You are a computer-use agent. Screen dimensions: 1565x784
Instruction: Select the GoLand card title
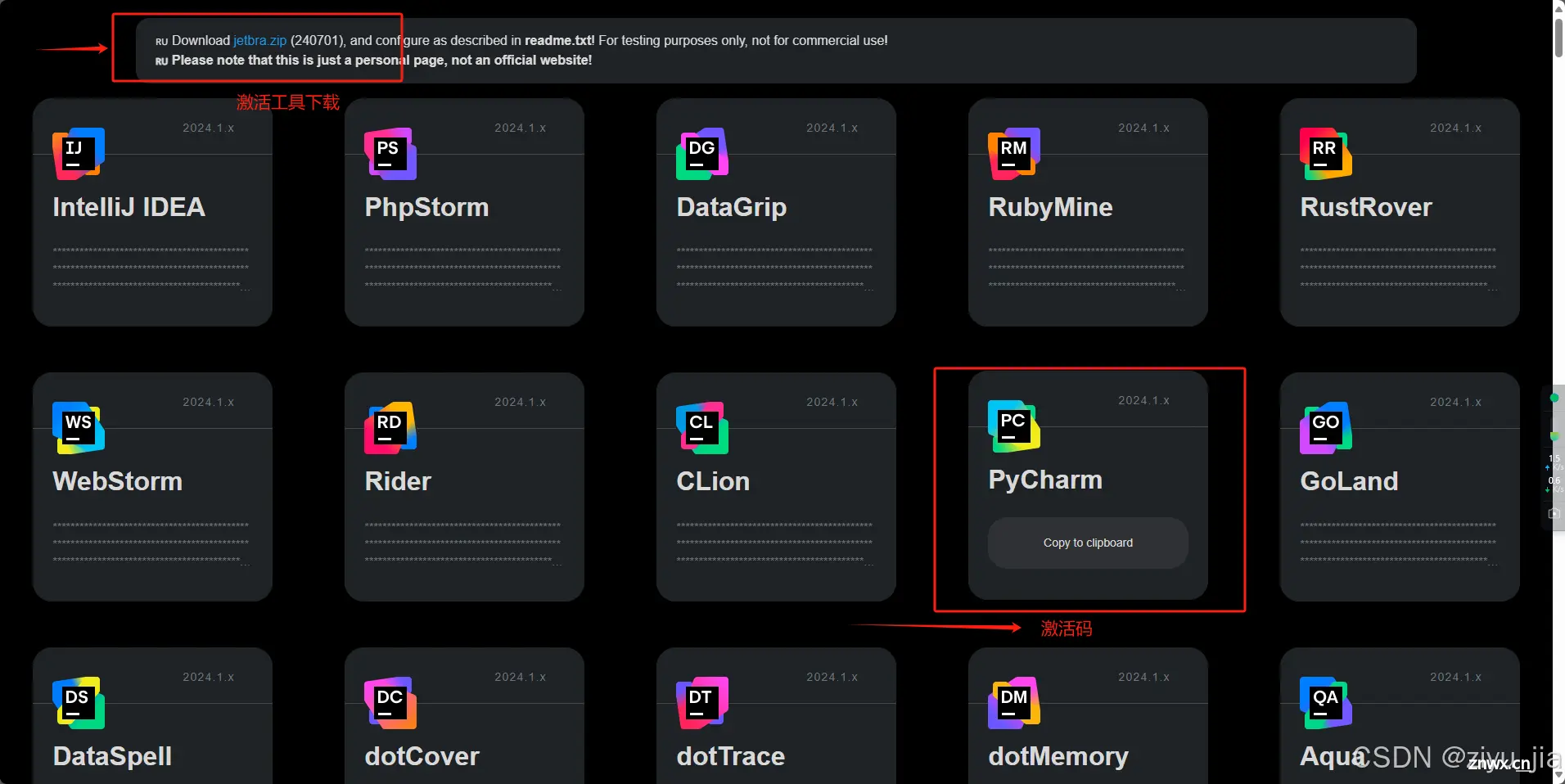click(1349, 481)
